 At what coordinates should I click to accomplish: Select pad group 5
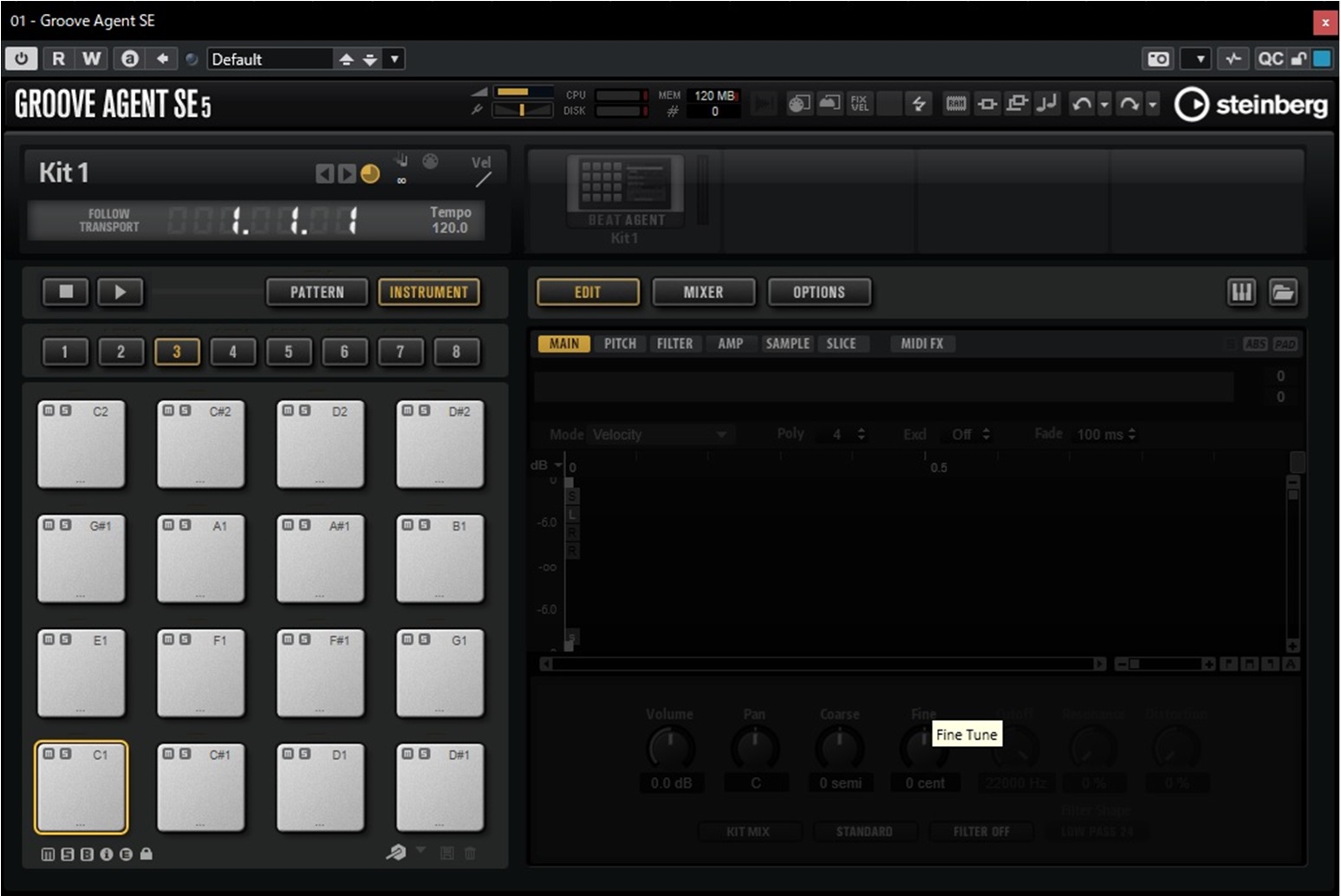pos(289,352)
